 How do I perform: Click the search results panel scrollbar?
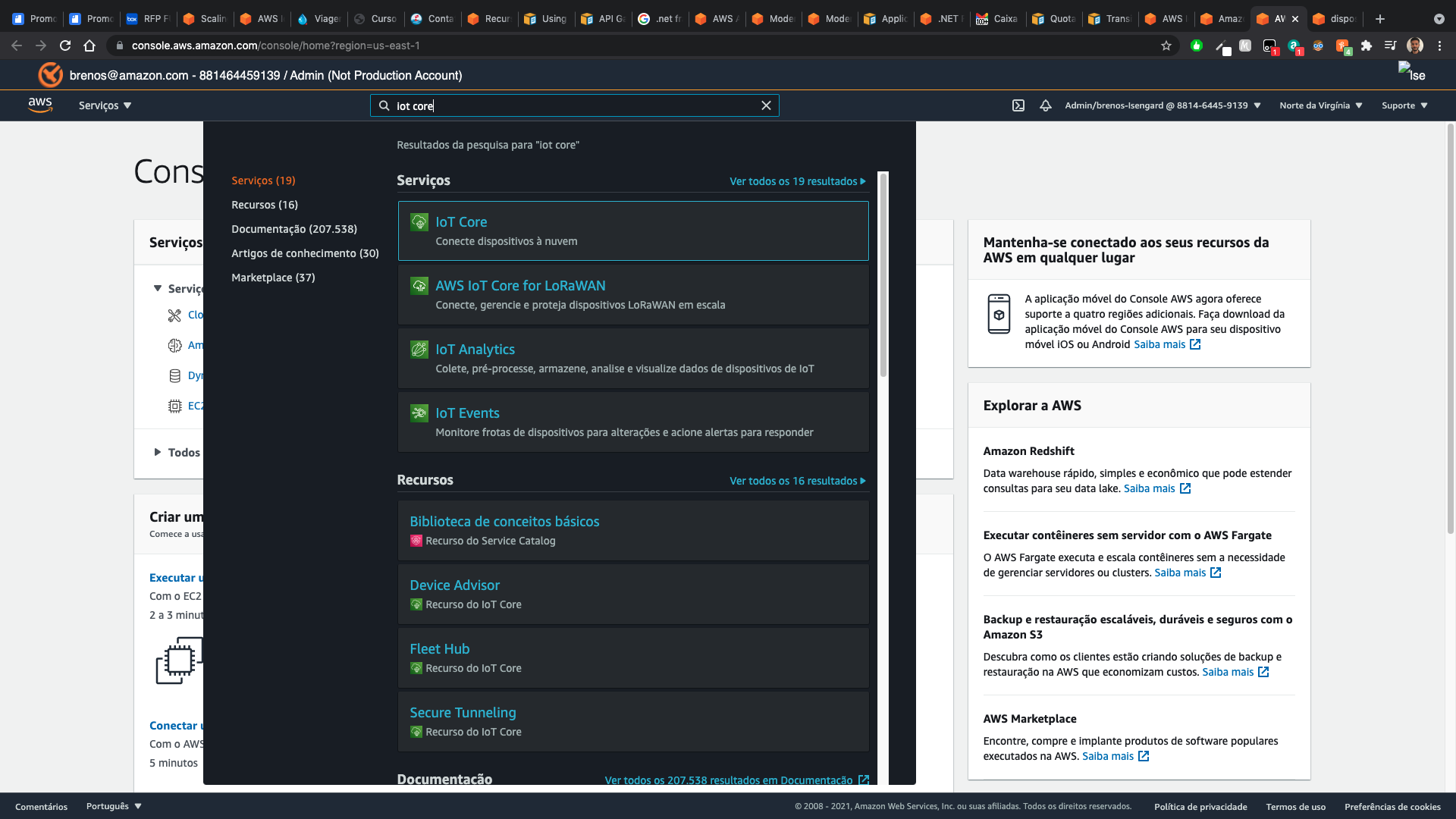(x=883, y=274)
